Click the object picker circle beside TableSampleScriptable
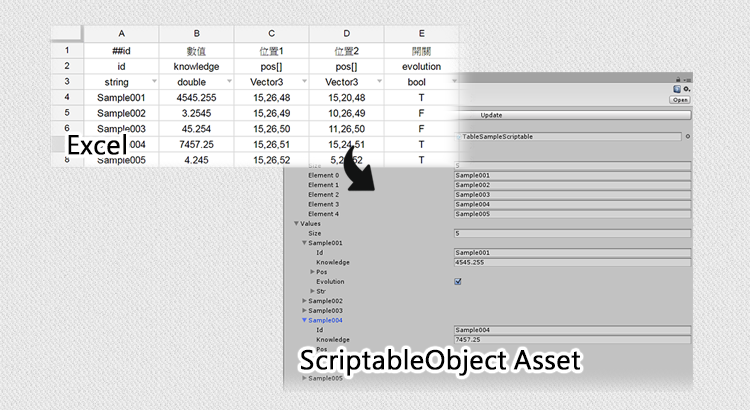The width and height of the screenshot is (750, 410). [688, 136]
